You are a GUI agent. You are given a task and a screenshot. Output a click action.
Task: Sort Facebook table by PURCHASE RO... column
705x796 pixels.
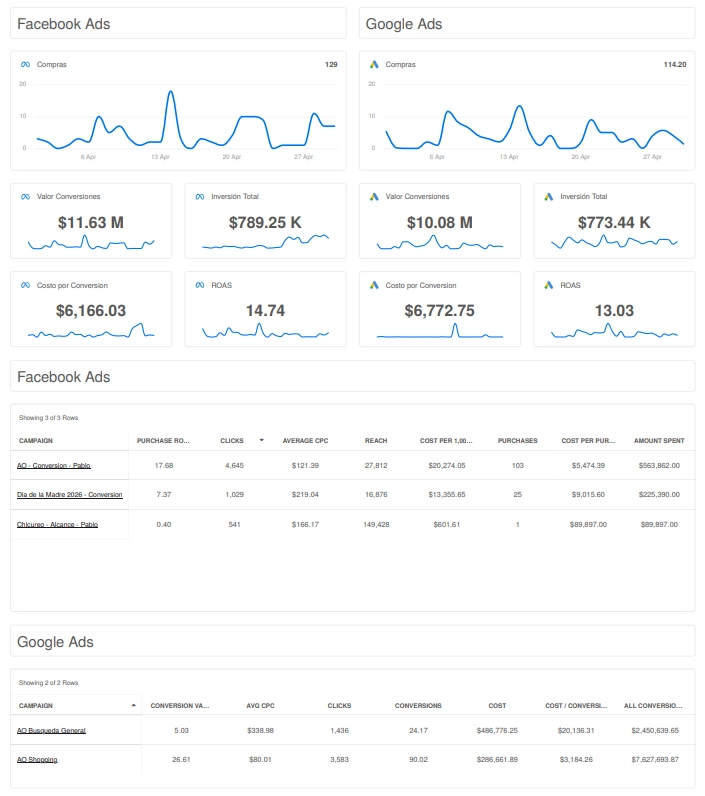tap(163, 441)
